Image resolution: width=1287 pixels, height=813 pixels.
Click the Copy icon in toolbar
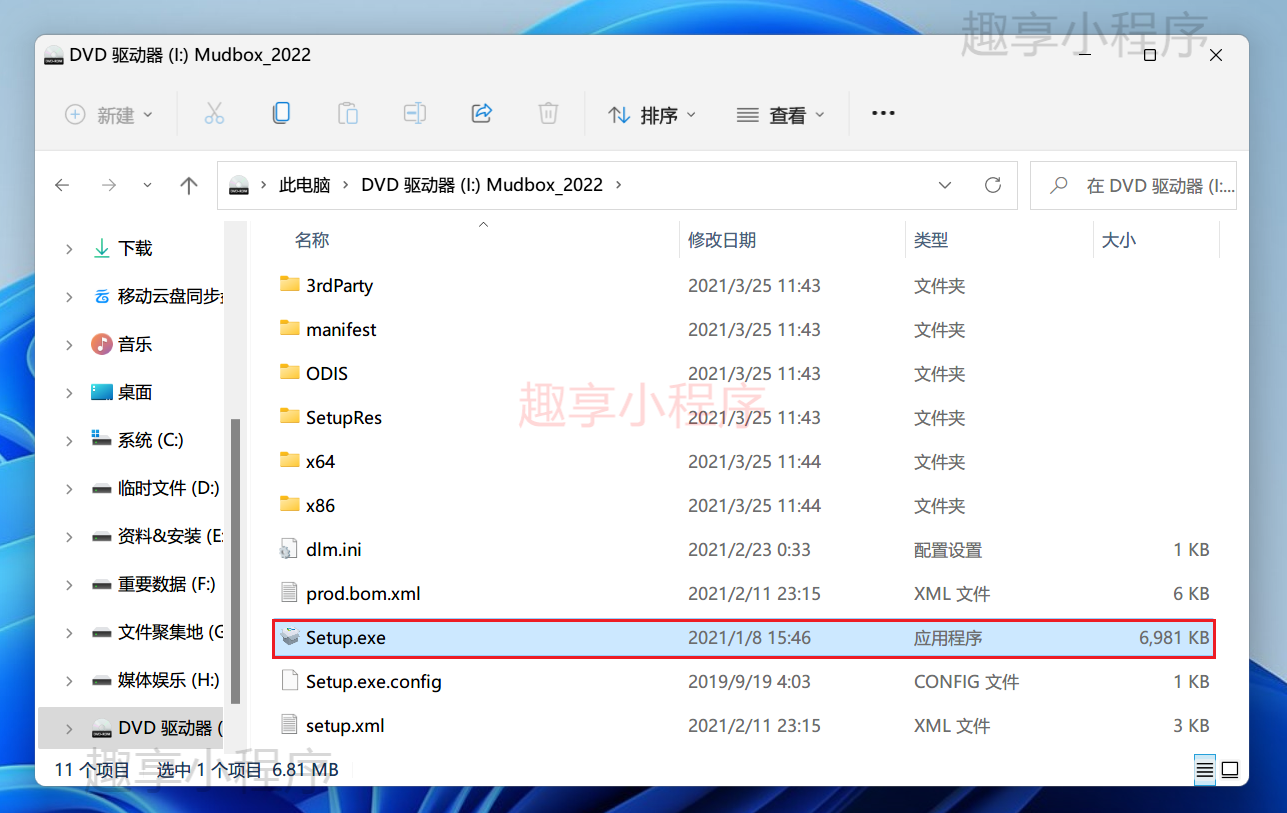(281, 113)
